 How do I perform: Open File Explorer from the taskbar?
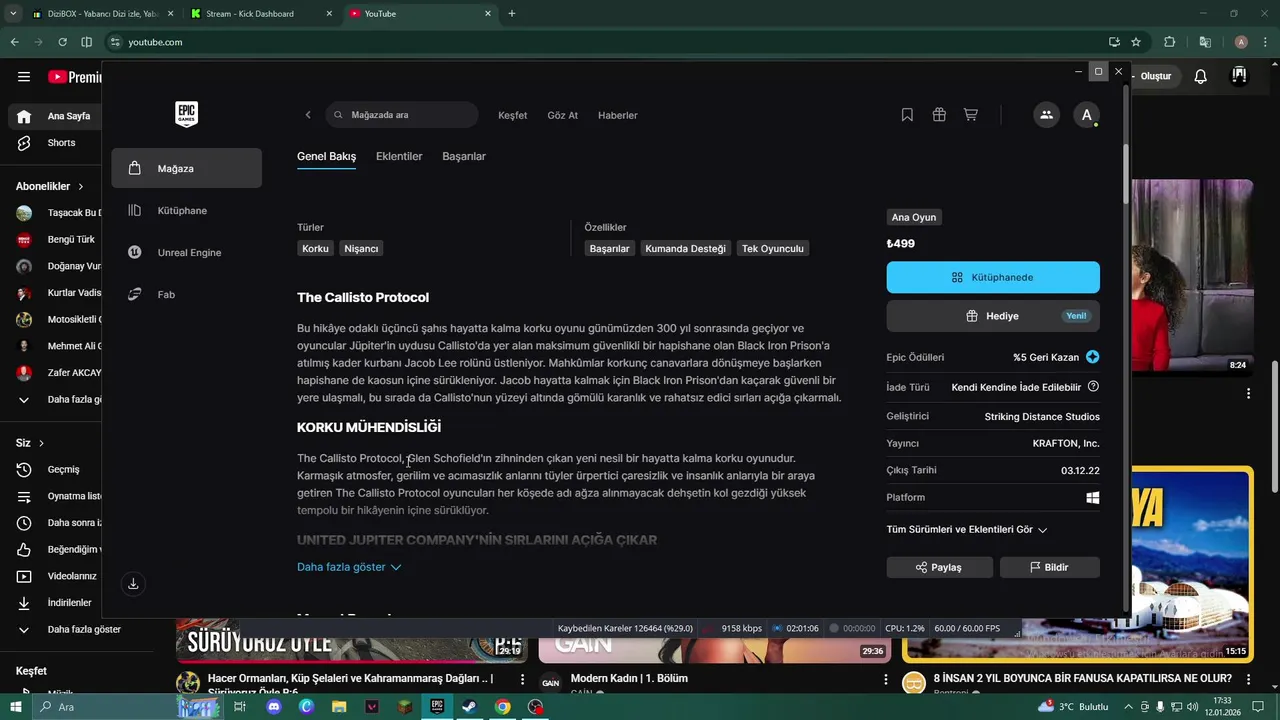tap(339, 707)
